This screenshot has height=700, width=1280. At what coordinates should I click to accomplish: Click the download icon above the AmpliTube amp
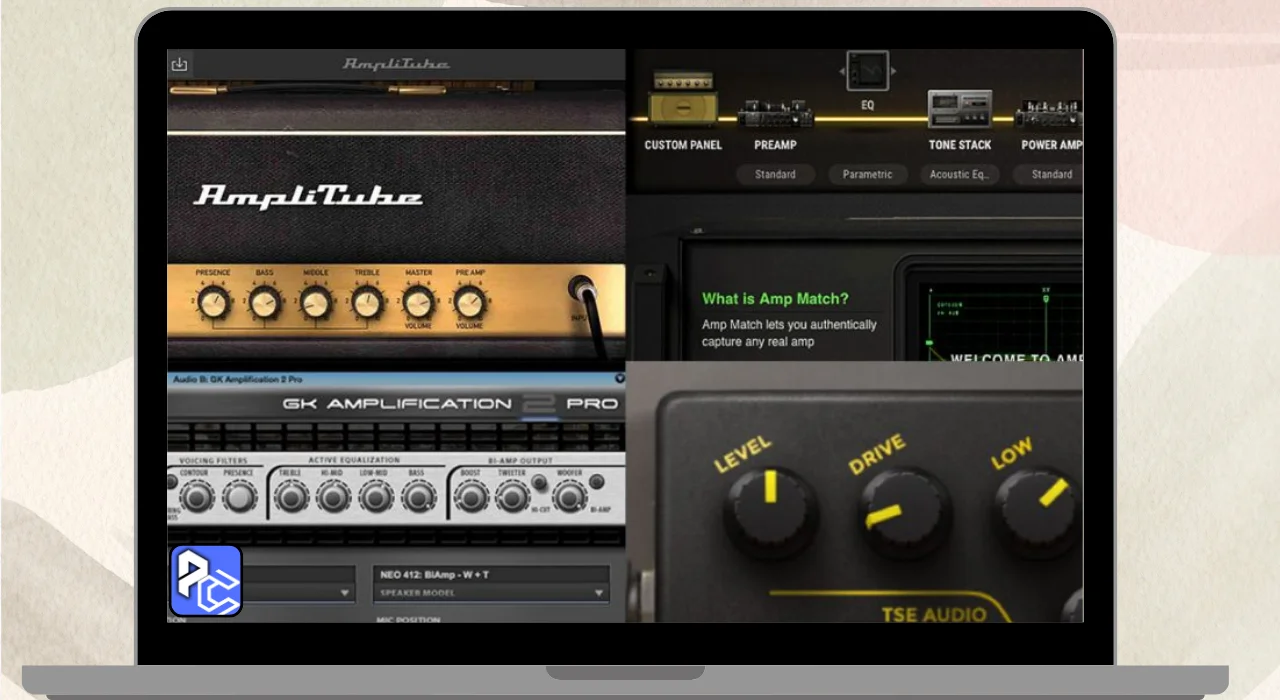(179, 64)
